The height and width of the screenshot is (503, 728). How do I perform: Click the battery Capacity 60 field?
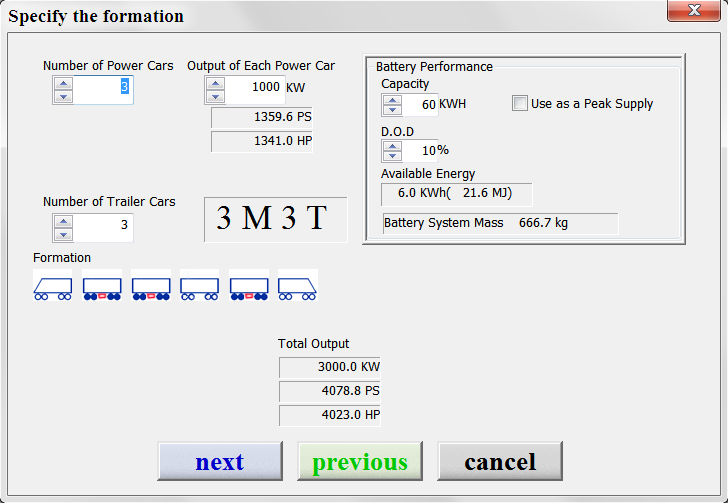click(420, 105)
